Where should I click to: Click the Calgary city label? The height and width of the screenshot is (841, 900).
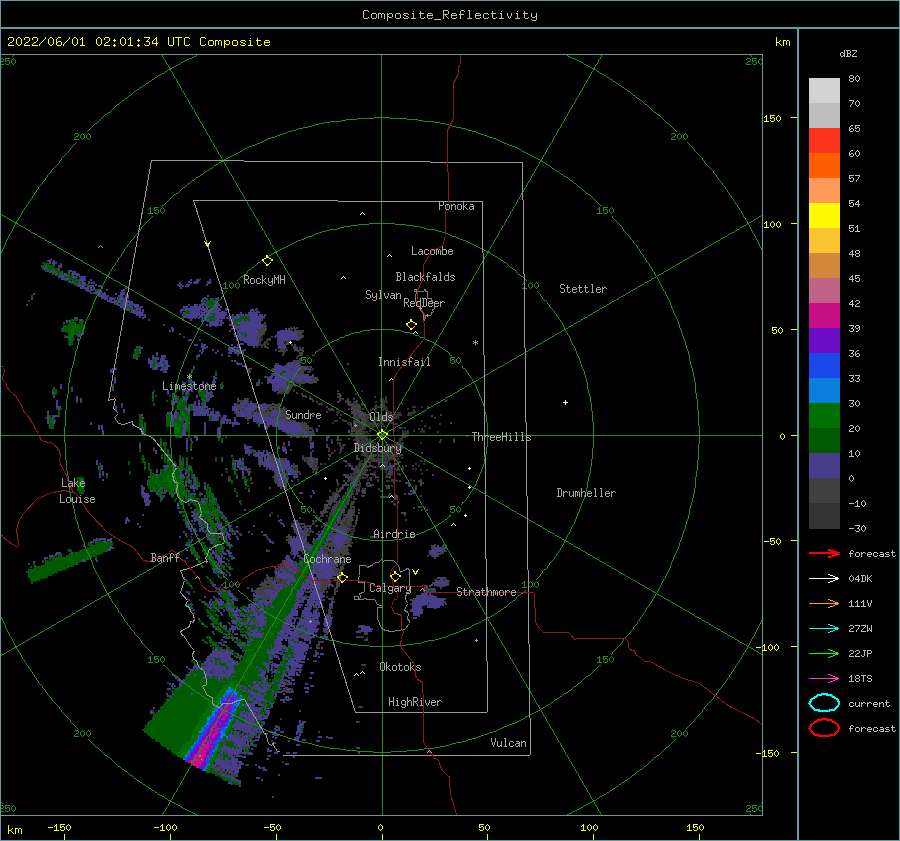(390, 588)
